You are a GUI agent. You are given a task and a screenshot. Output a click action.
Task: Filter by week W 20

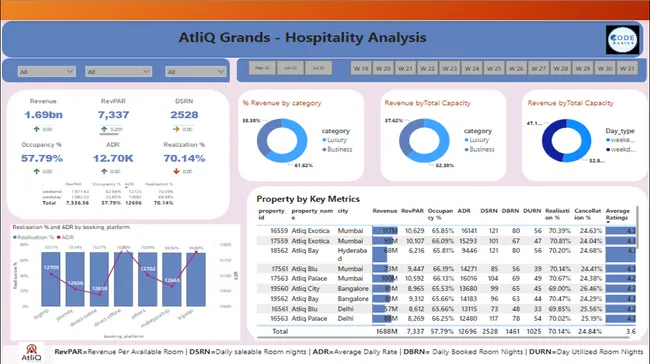coord(383,68)
